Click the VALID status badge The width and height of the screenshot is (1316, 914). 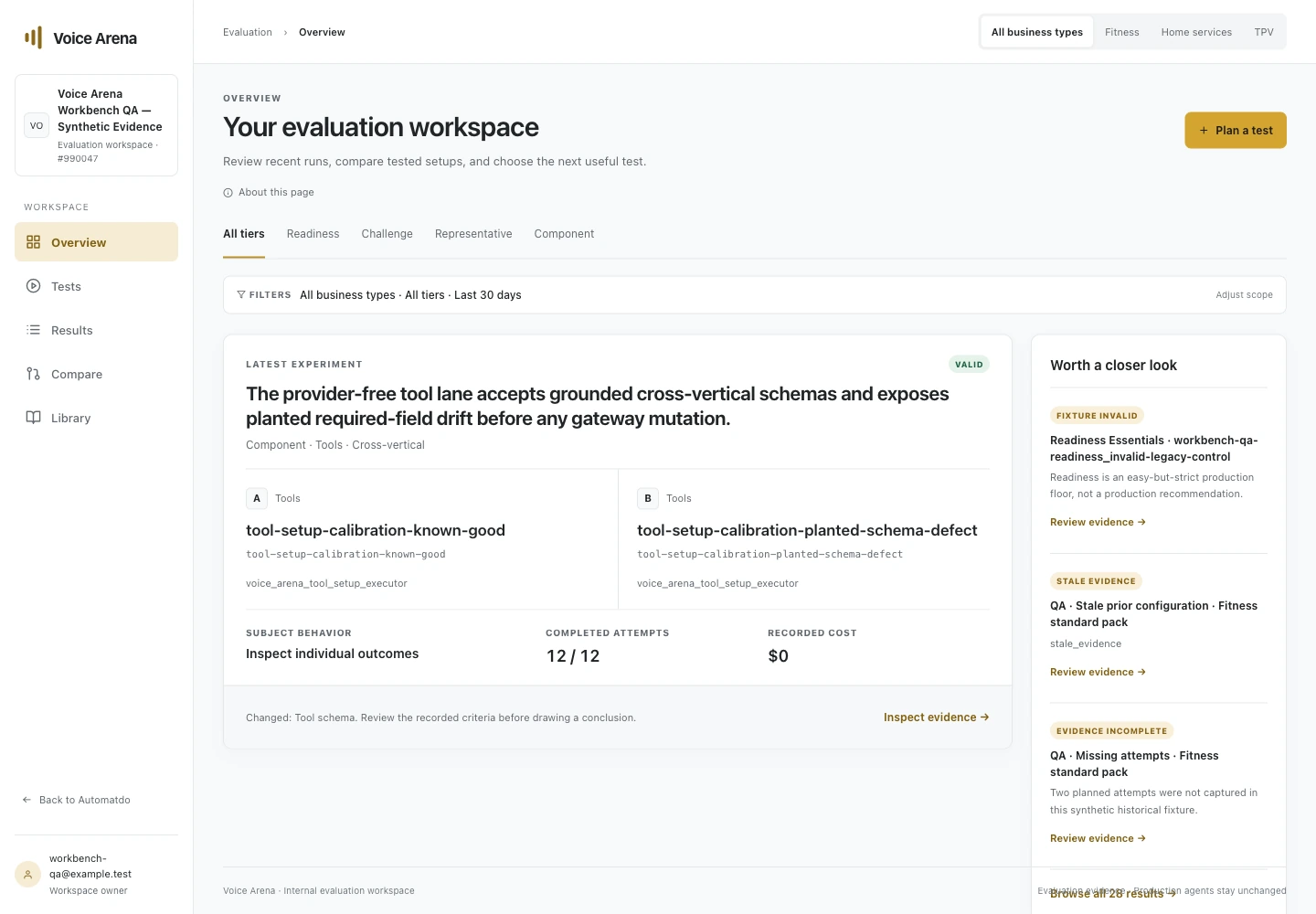click(969, 365)
